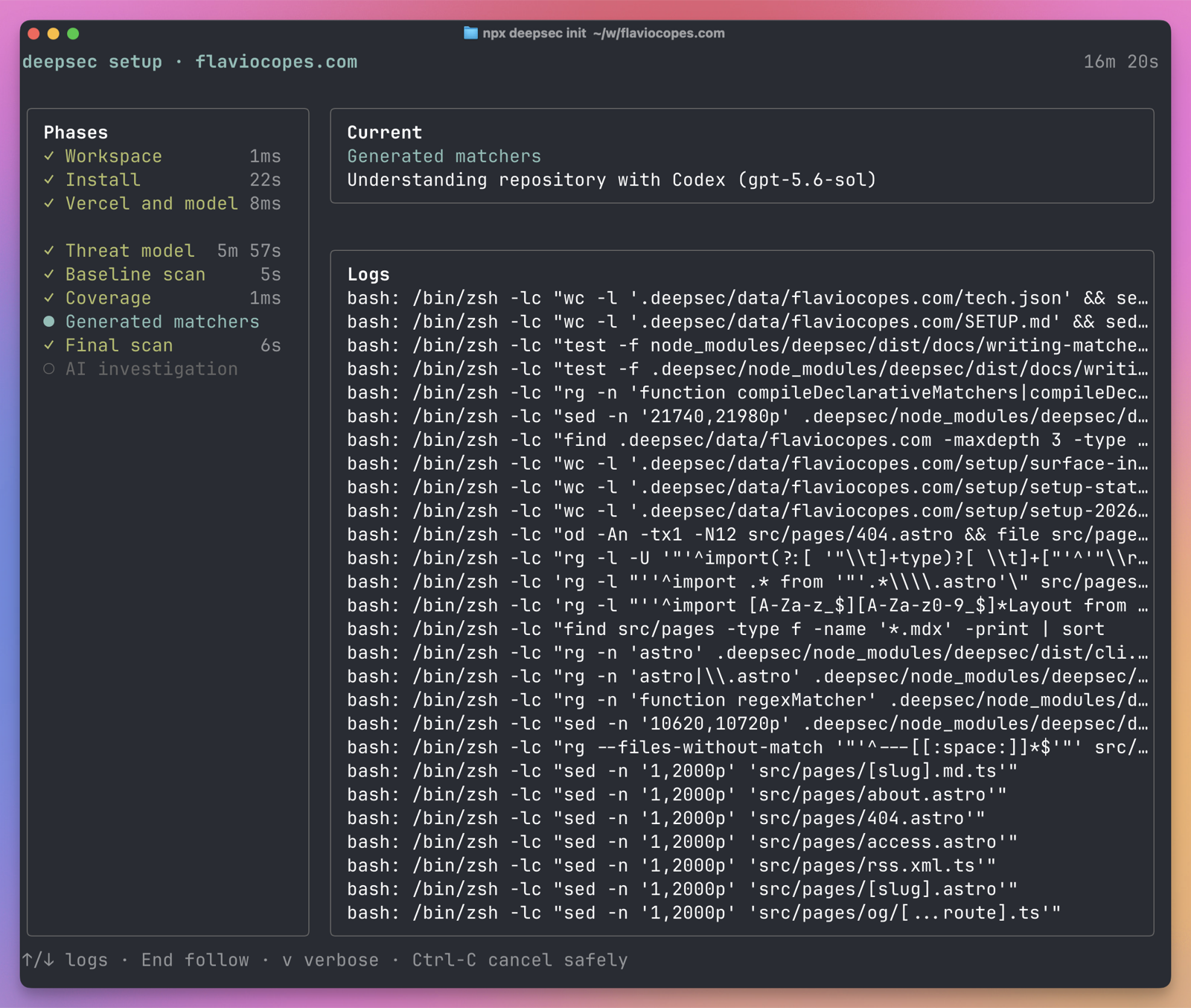Click the log line with SETUP.md
Viewport: 1191px width, 1008px height.
[747, 322]
